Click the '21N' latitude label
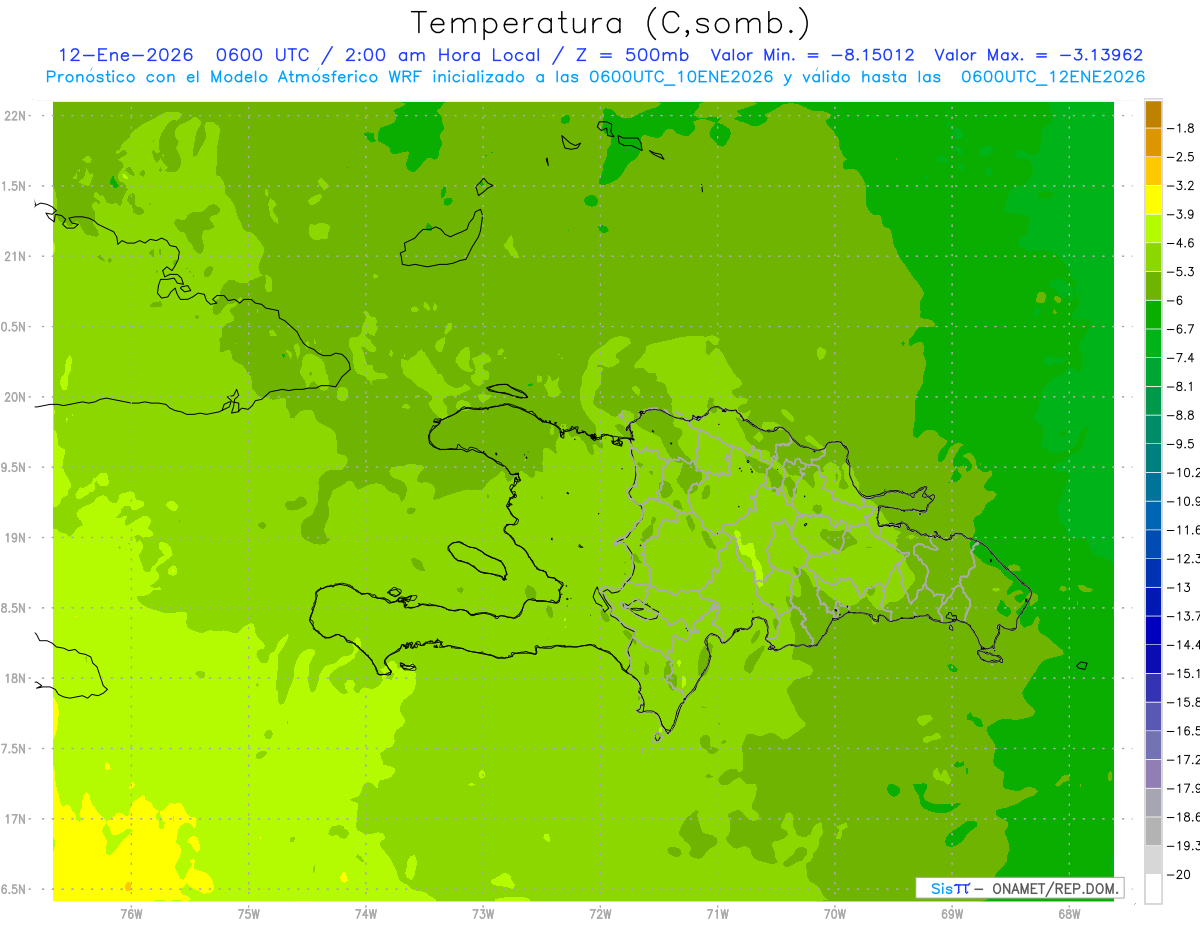 click(17, 256)
